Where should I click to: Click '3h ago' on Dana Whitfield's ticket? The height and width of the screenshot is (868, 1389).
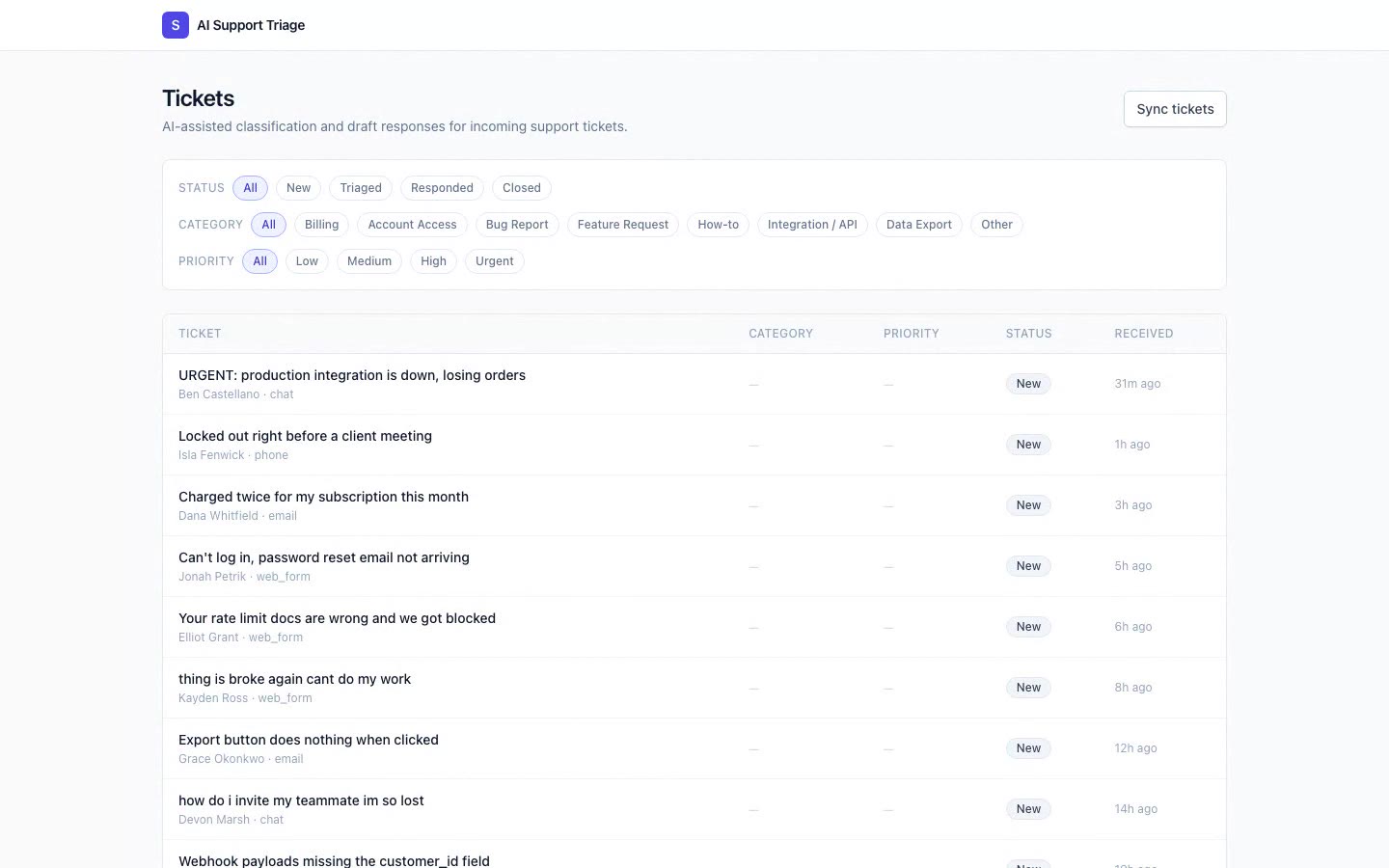click(1133, 505)
